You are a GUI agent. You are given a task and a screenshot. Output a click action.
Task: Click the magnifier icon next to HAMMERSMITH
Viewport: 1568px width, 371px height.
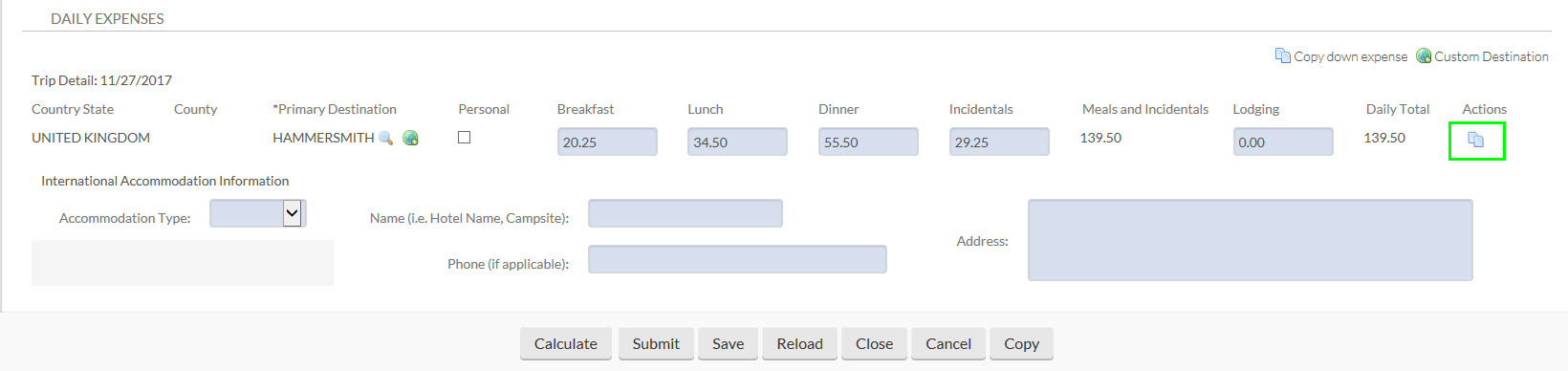(x=385, y=139)
